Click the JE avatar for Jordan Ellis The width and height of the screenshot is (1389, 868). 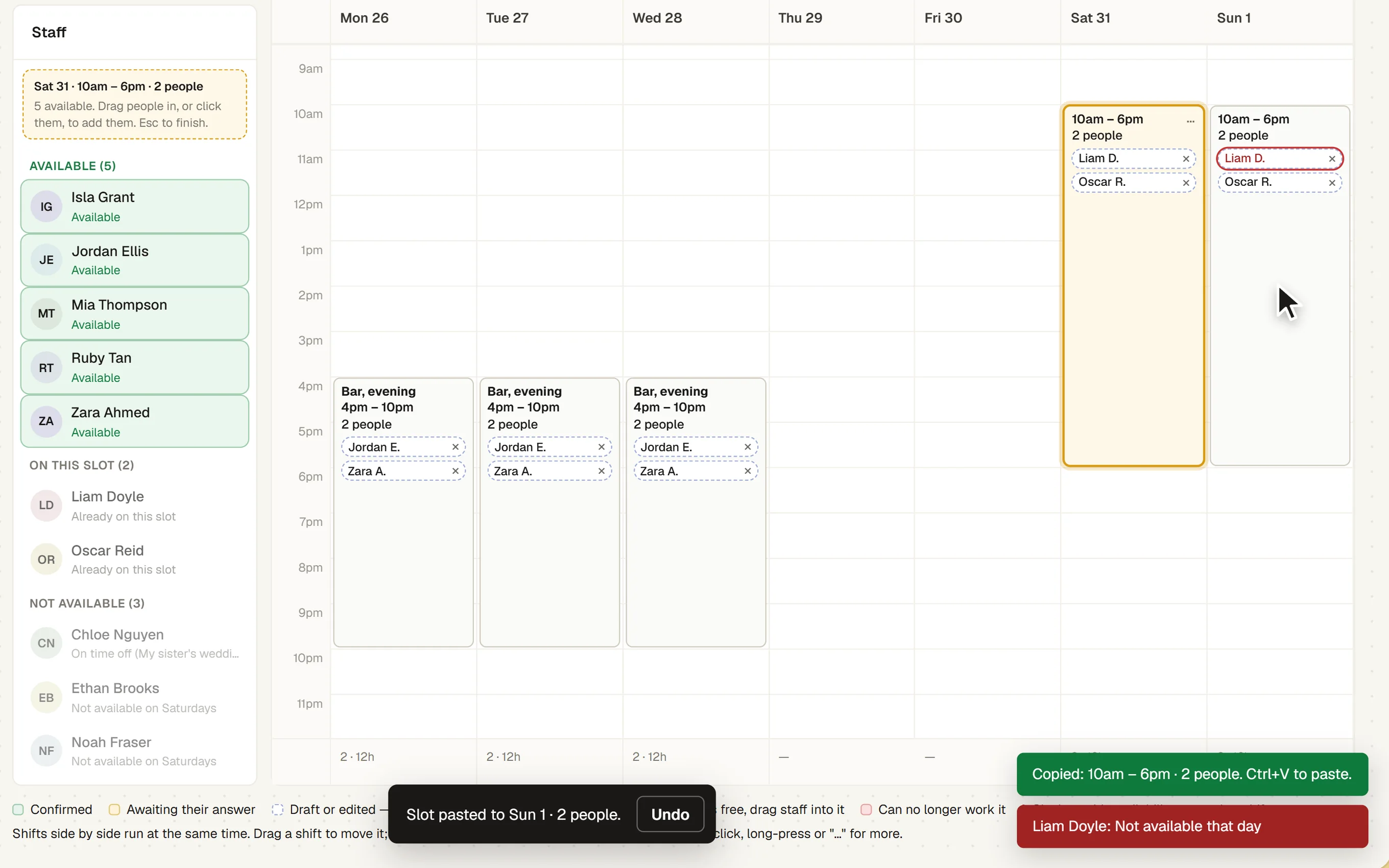coord(46,260)
